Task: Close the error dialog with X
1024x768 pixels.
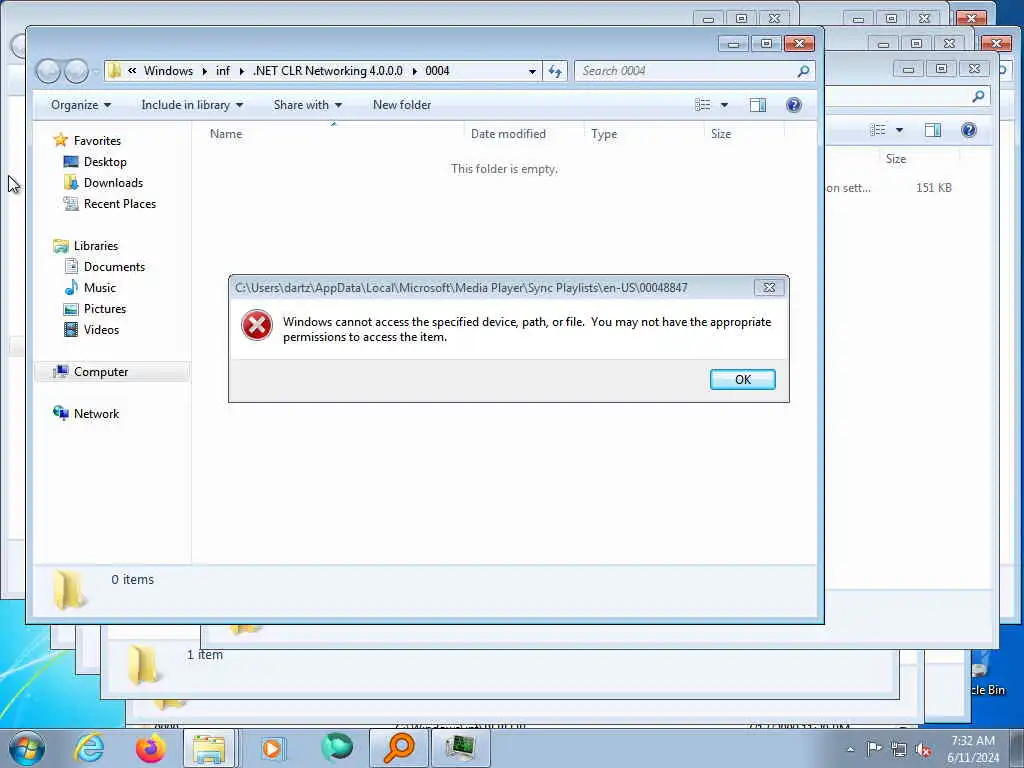Action: coord(769,287)
